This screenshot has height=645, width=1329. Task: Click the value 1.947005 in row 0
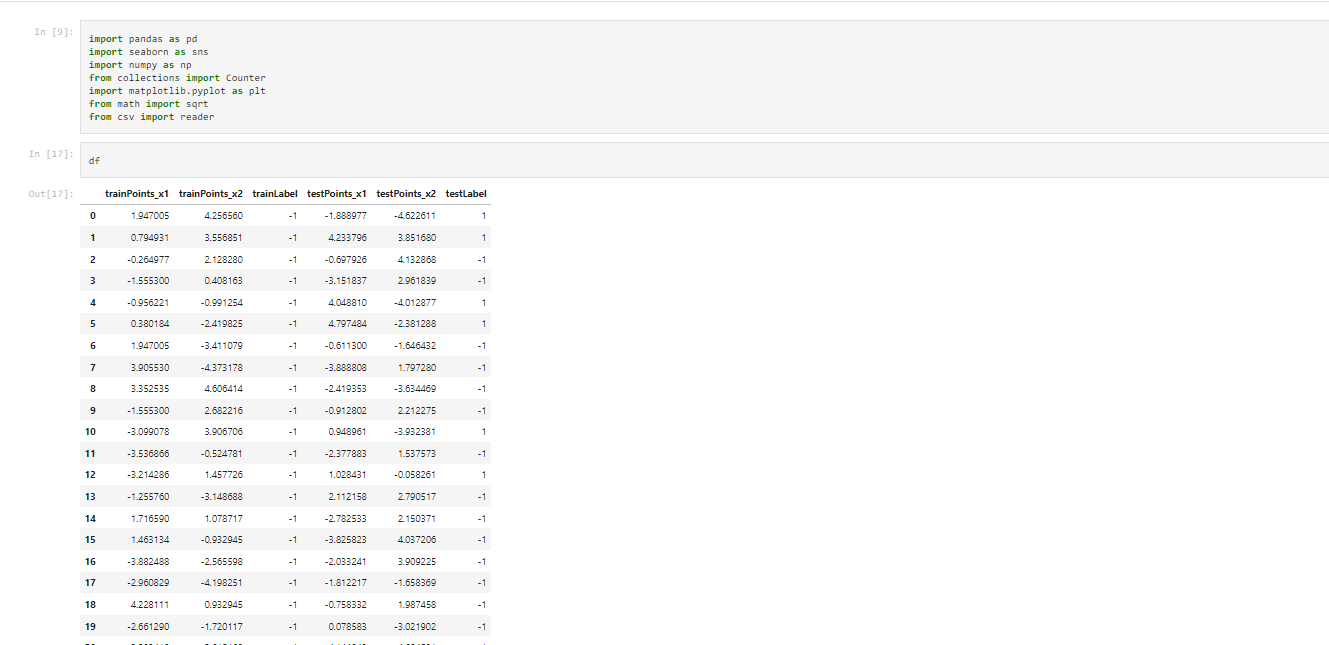pyautogui.click(x=147, y=215)
